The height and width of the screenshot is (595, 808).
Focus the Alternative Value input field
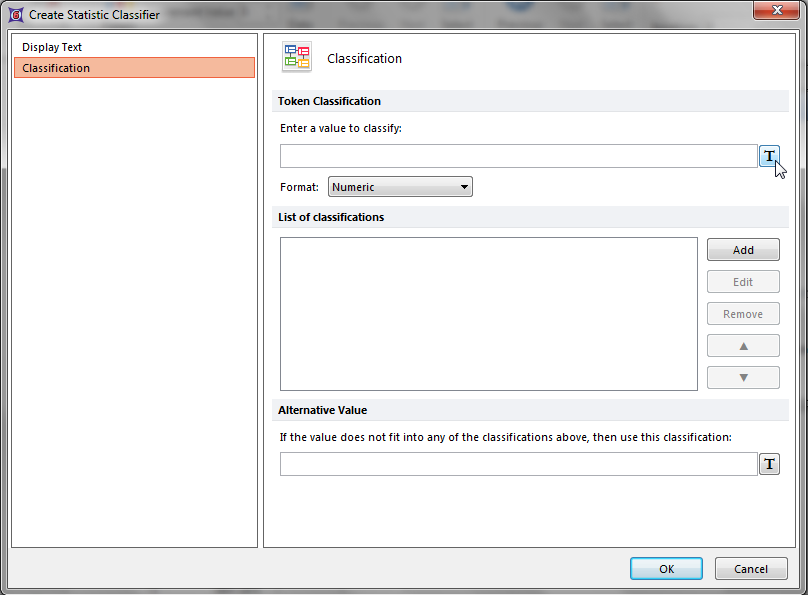(518, 464)
